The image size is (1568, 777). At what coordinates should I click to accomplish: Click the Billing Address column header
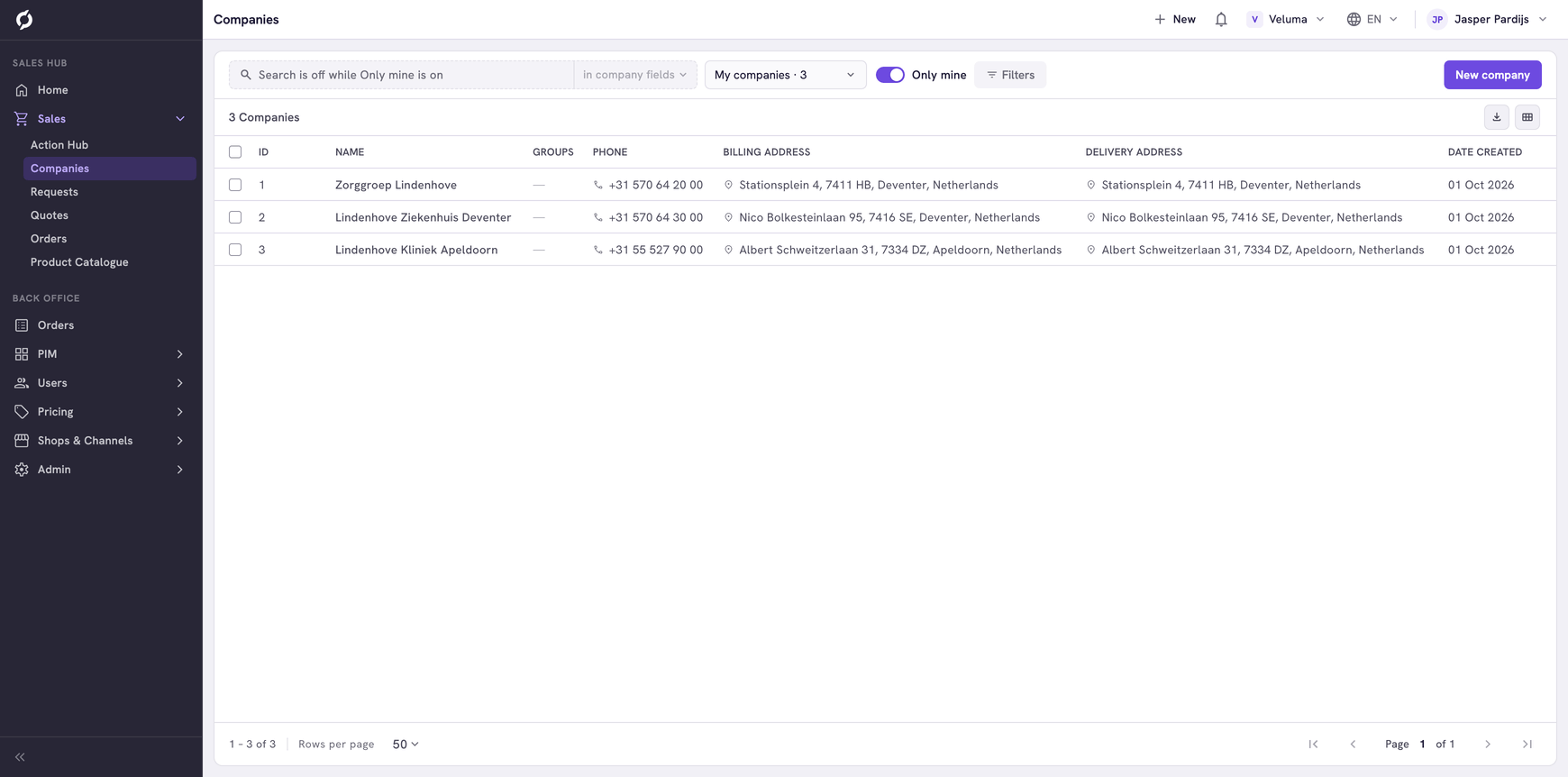pos(766,152)
